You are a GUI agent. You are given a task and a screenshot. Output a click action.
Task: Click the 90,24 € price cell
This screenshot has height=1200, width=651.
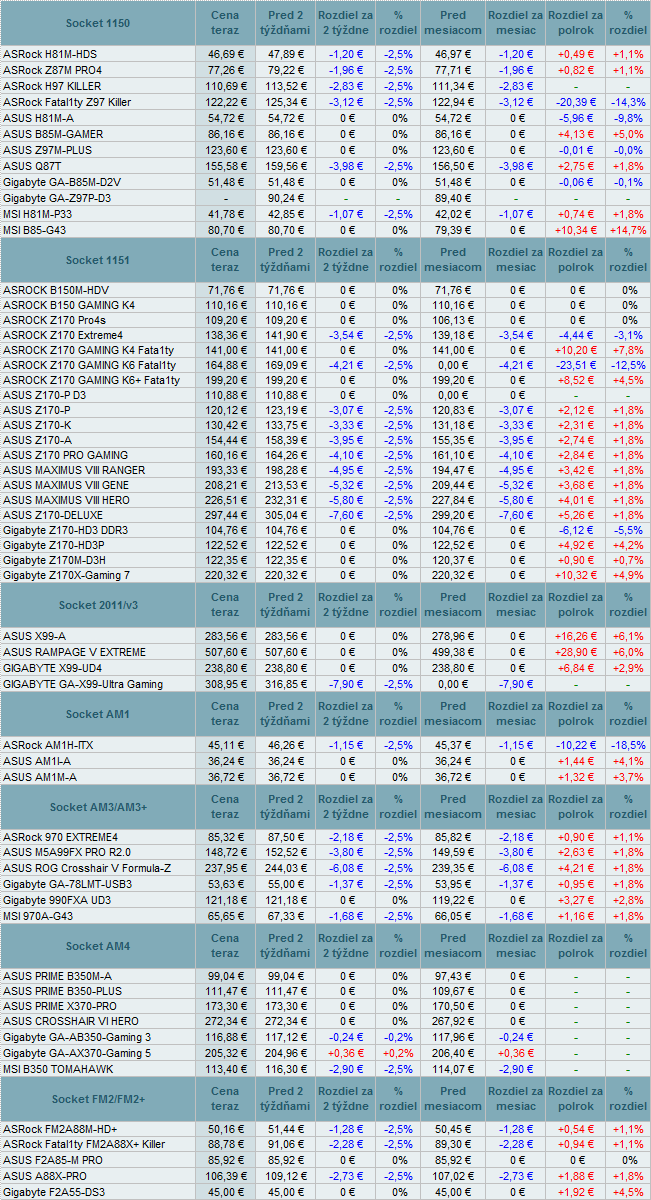tap(286, 198)
